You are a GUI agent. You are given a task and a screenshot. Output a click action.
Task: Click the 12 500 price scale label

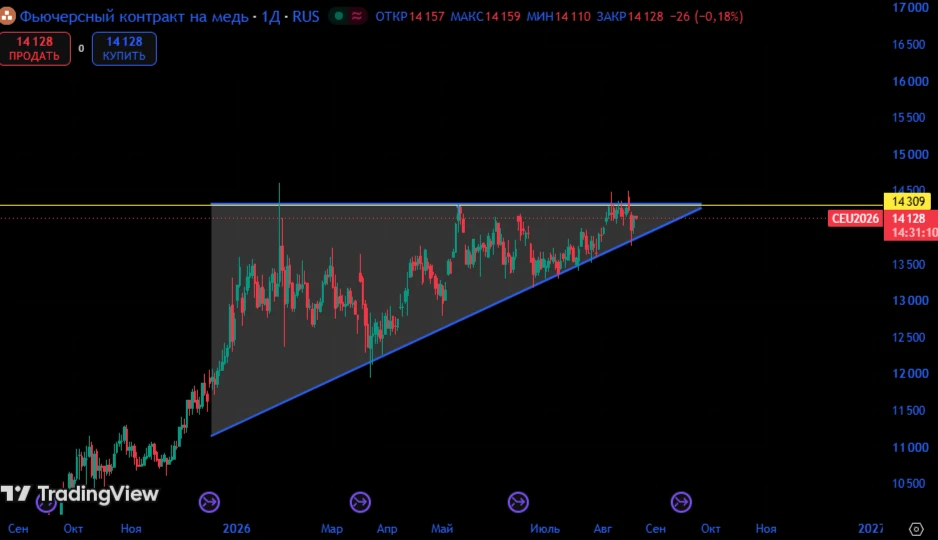pos(909,337)
